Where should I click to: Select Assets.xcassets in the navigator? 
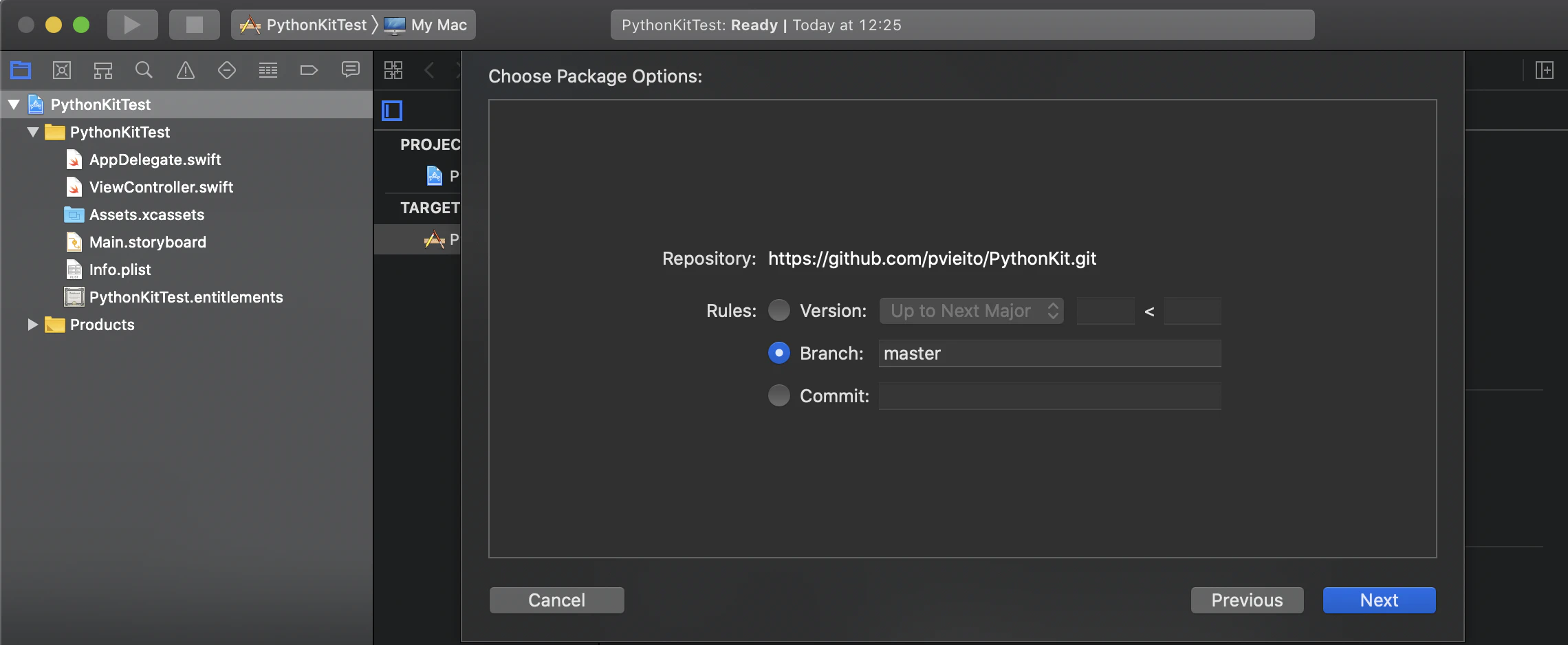tap(146, 215)
